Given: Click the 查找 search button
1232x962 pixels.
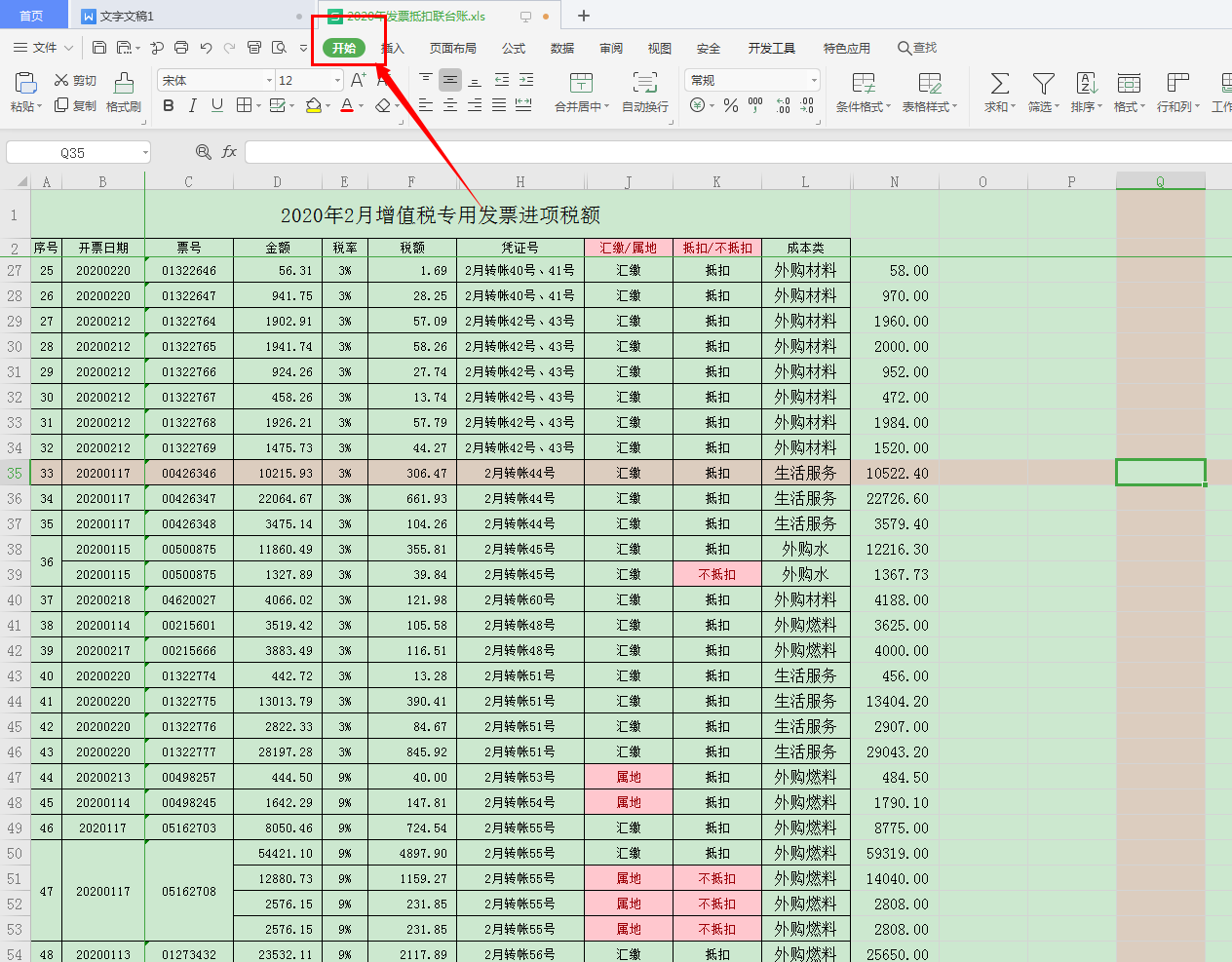Looking at the screenshot, I should [x=917, y=48].
